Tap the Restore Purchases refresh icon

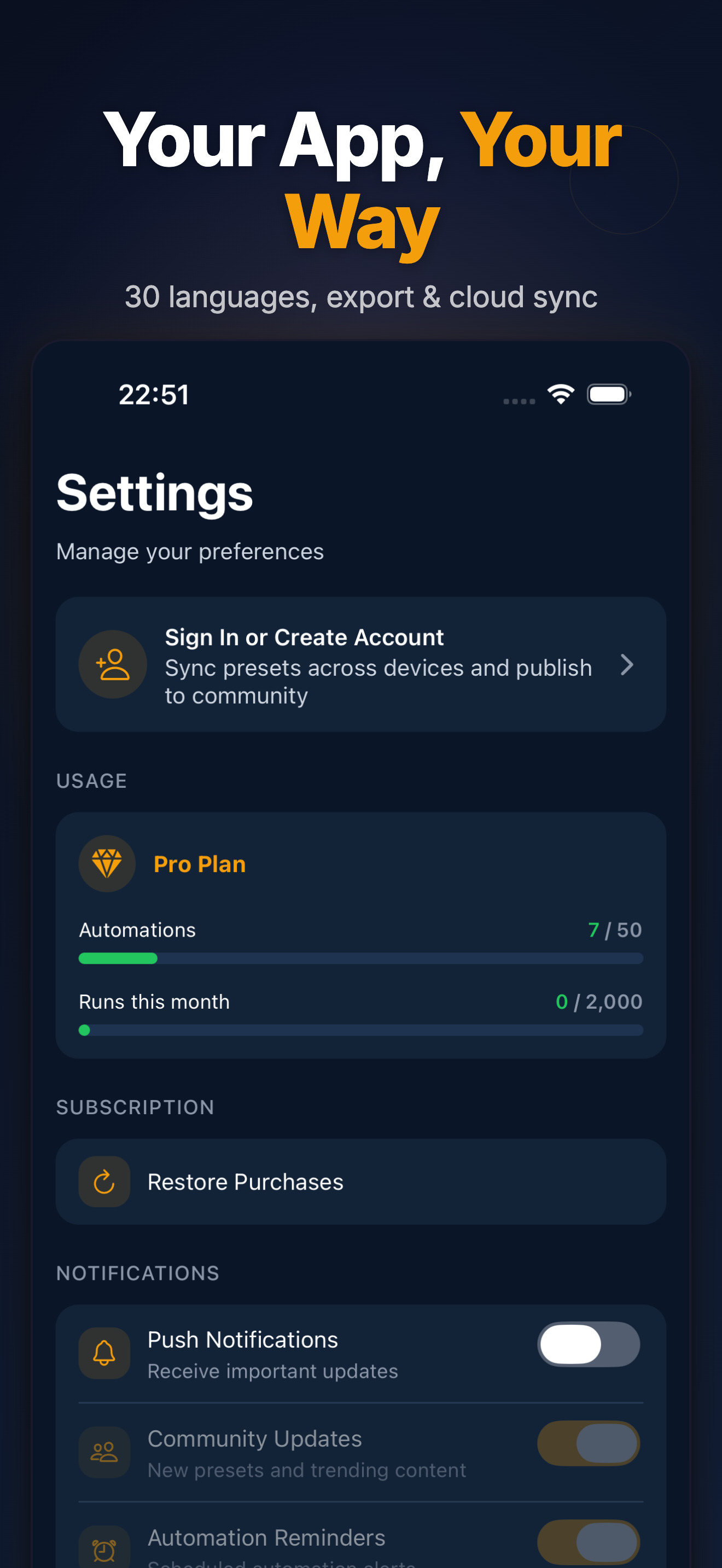click(104, 1181)
